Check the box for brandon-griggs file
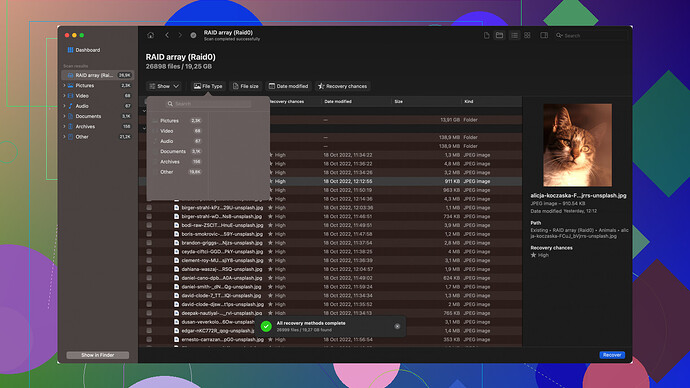690x388 pixels. tap(149, 243)
